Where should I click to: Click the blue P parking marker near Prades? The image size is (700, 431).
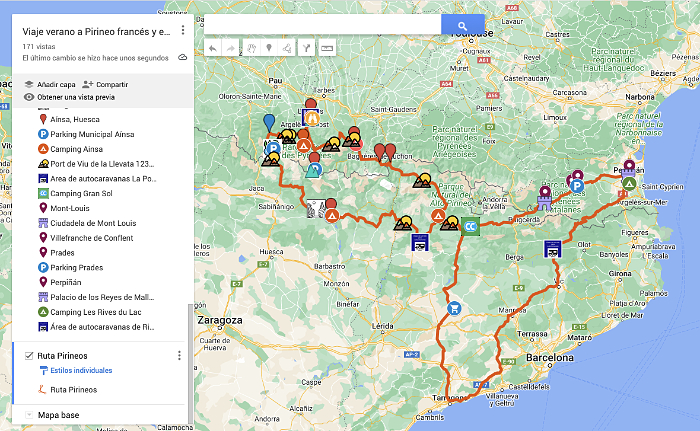coord(577,186)
